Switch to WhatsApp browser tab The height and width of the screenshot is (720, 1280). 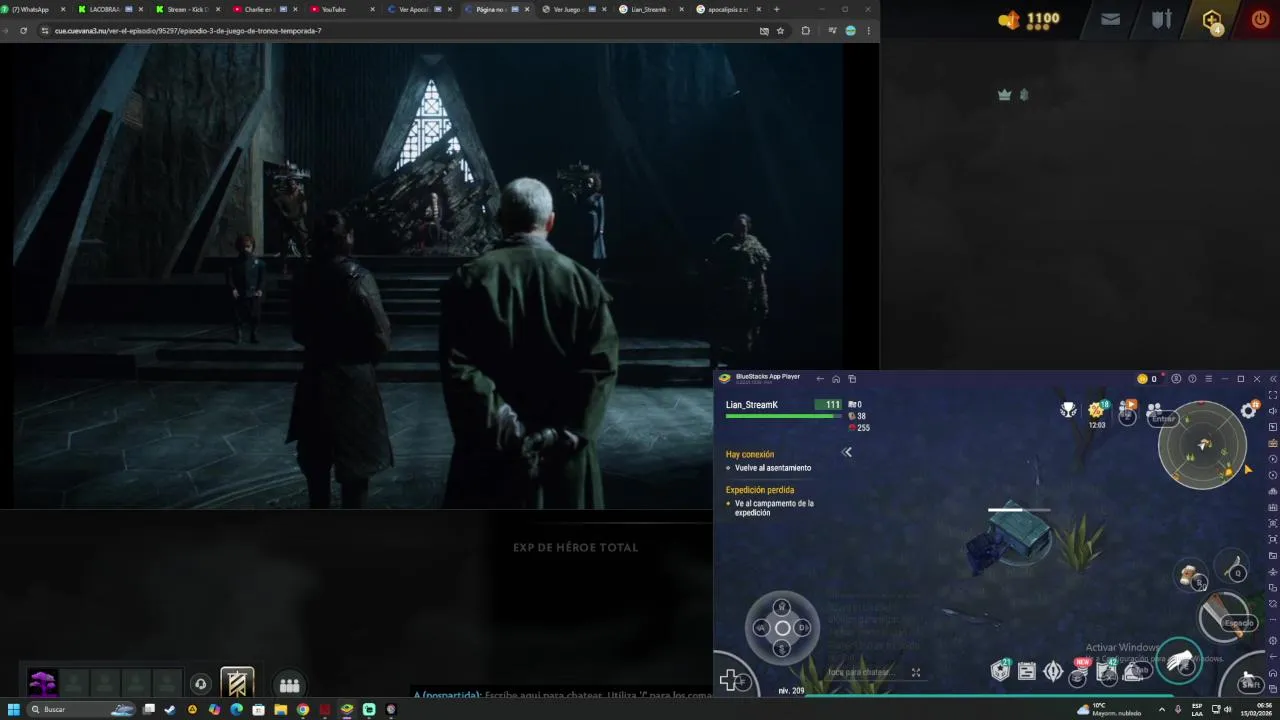click(35, 9)
